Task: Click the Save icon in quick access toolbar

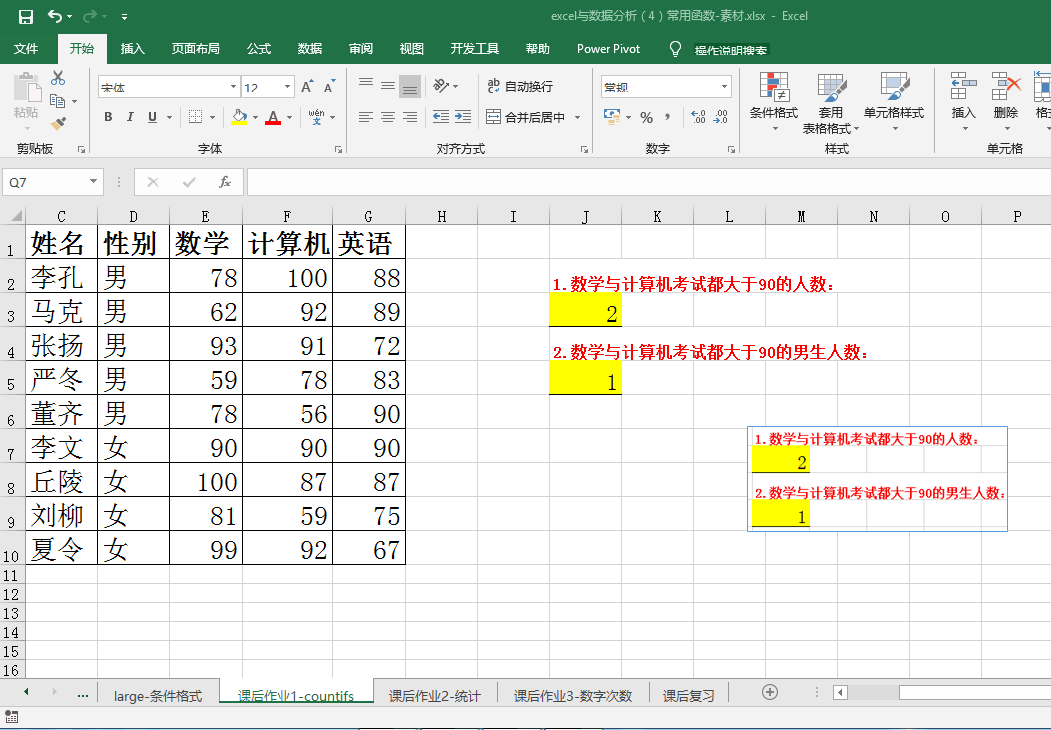Action: pos(25,17)
